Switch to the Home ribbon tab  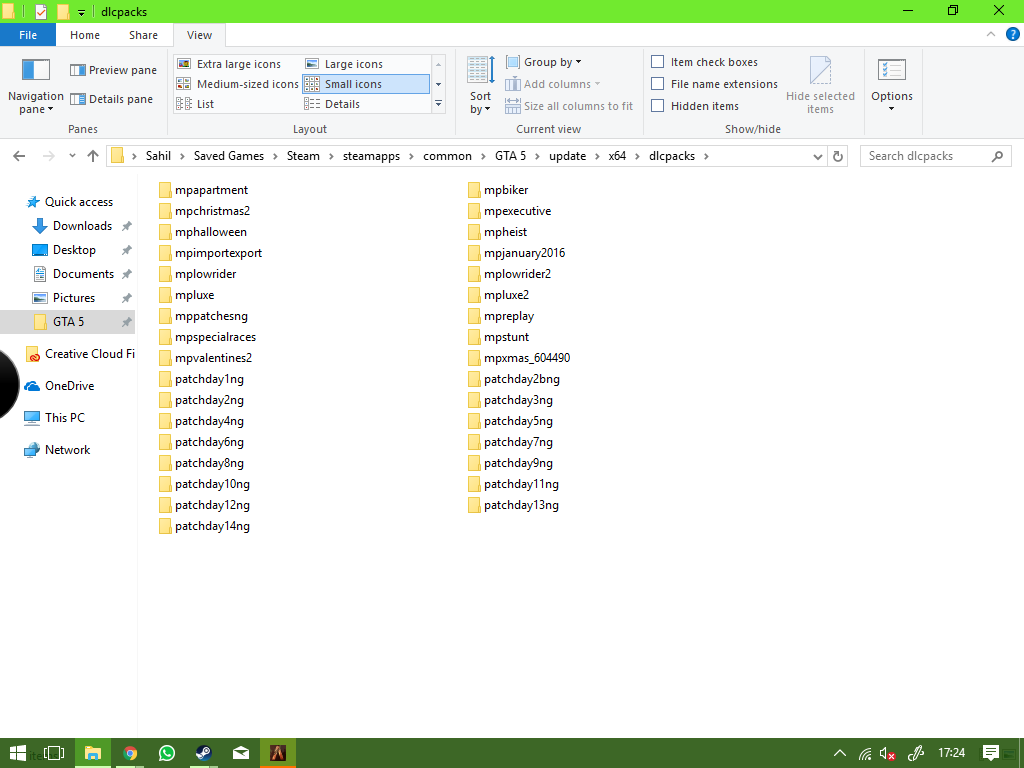click(x=84, y=34)
